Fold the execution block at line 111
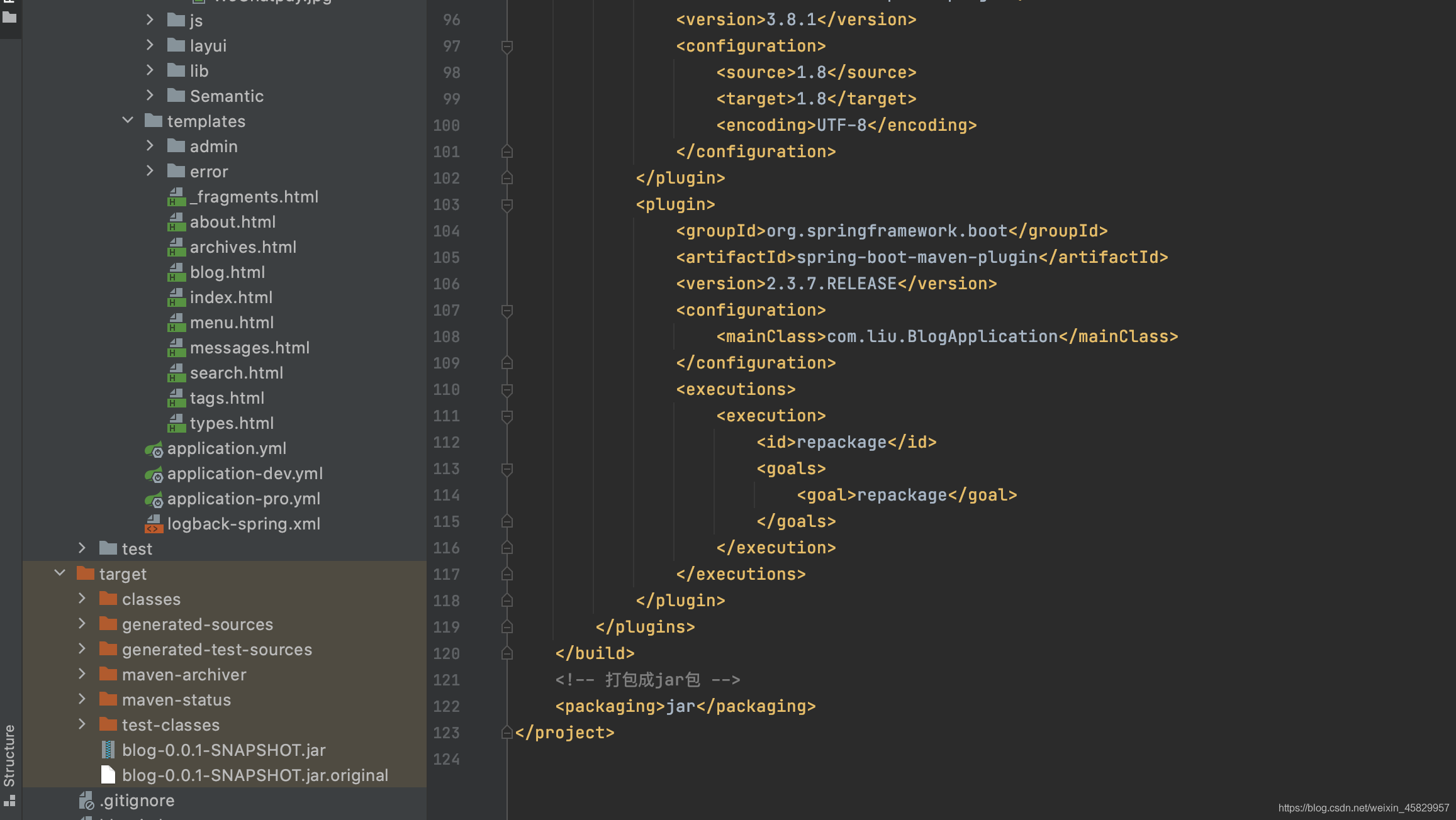The height and width of the screenshot is (820, 1456). pos(507,416)
